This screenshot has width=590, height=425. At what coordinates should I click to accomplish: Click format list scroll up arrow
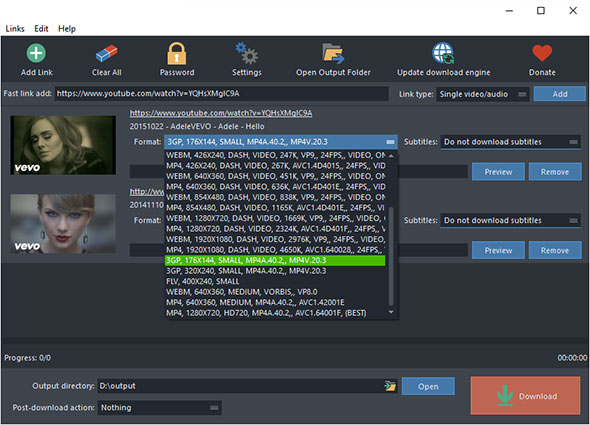pyautogui.click(x=391, y=155)
